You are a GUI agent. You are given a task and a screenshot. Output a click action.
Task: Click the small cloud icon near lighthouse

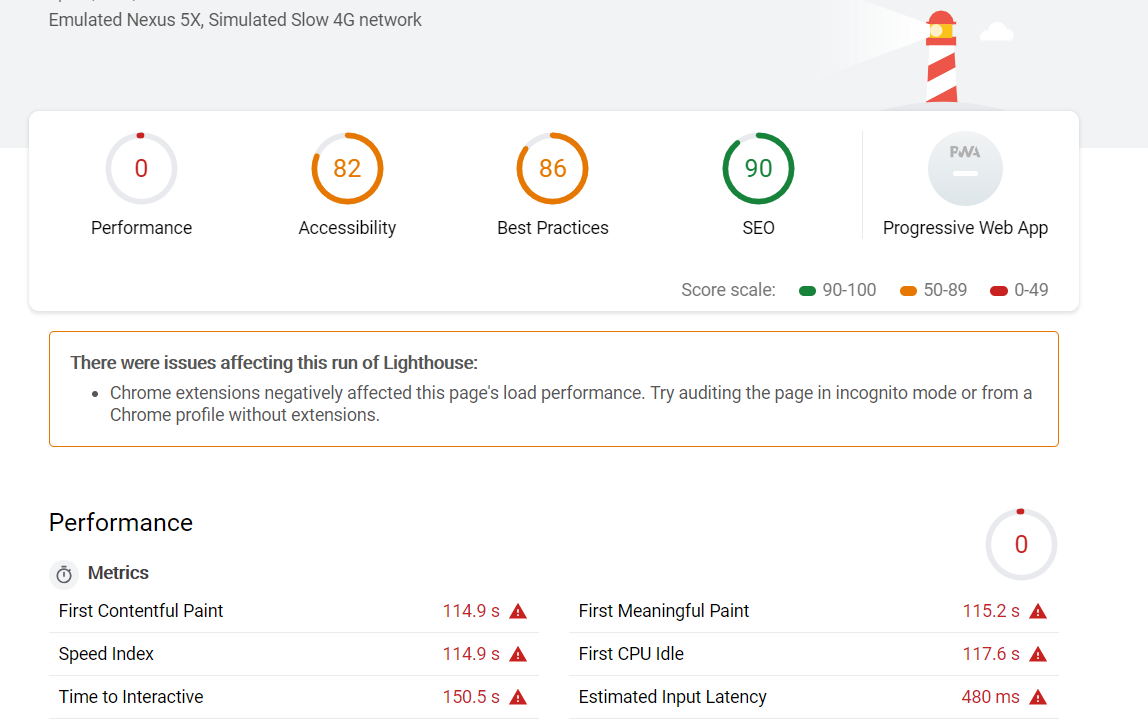coord(996,32)
